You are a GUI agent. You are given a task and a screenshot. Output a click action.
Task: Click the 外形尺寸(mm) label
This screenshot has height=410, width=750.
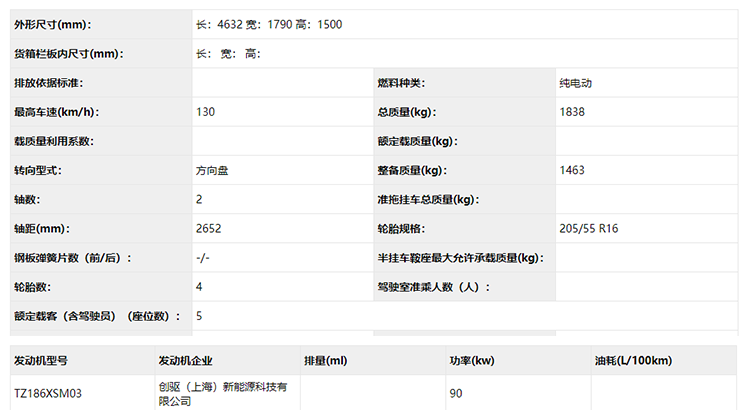coord(52,24)
